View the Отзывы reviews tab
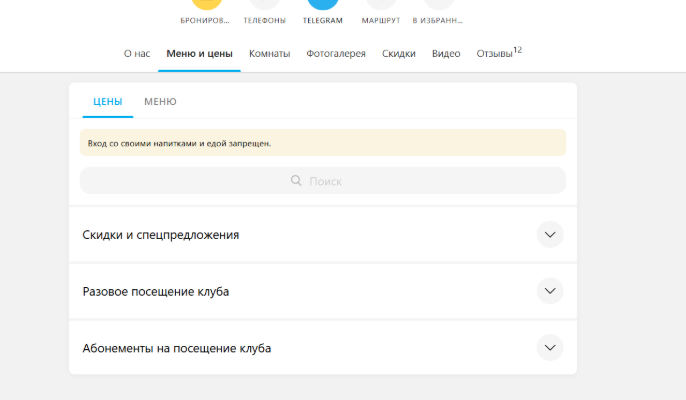The width and height of the screenshot is (686, 400). coord(499,53)
